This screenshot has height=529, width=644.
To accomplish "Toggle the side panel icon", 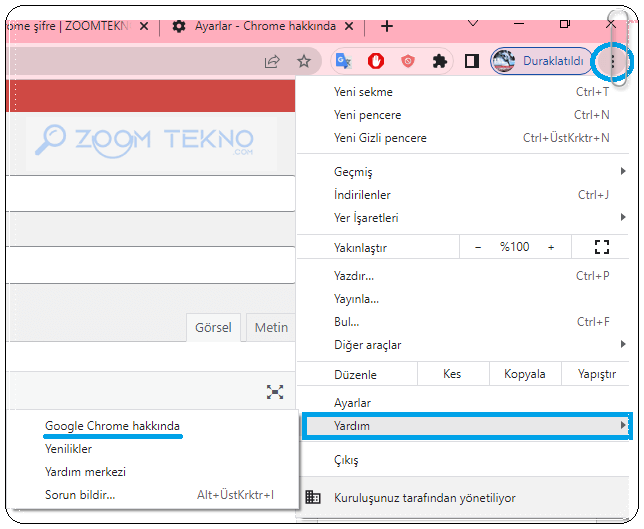I will click(472, 62).
